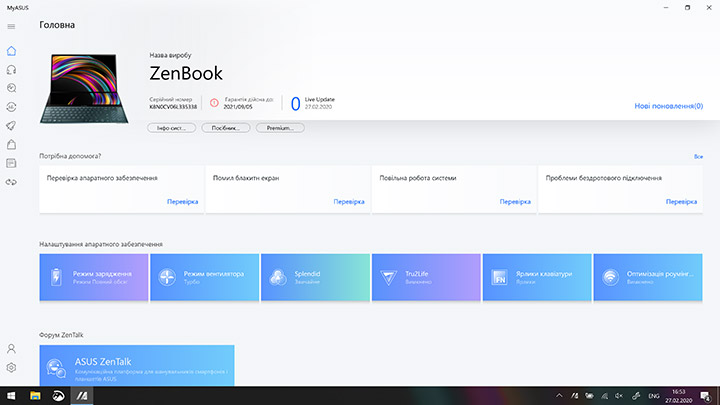Screen dimensions: 720x405
Task: Click battery icon in system tray
Action: coord(589,396)
